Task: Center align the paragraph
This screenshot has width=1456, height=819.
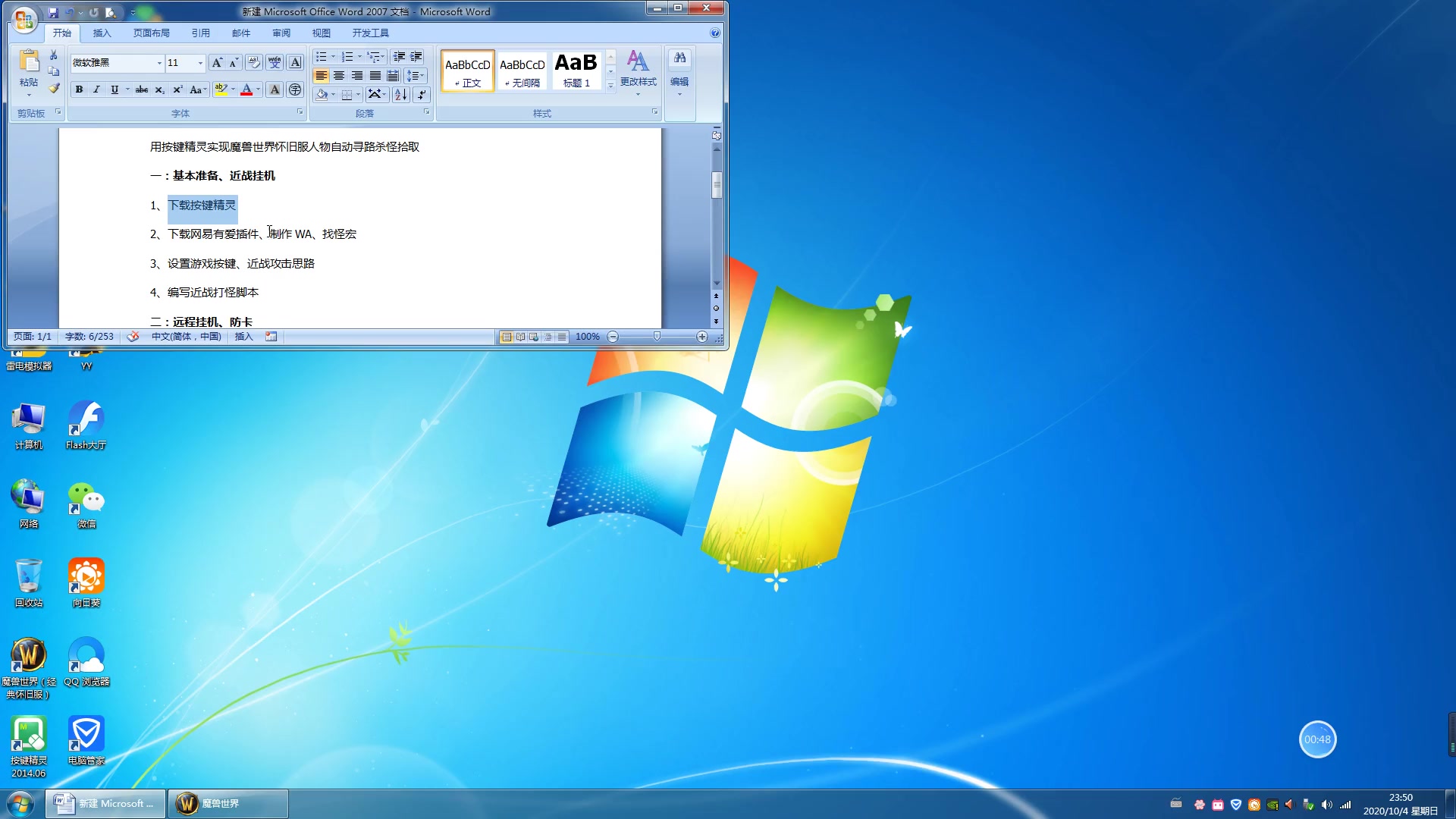Action: click(x=339, y=76)
